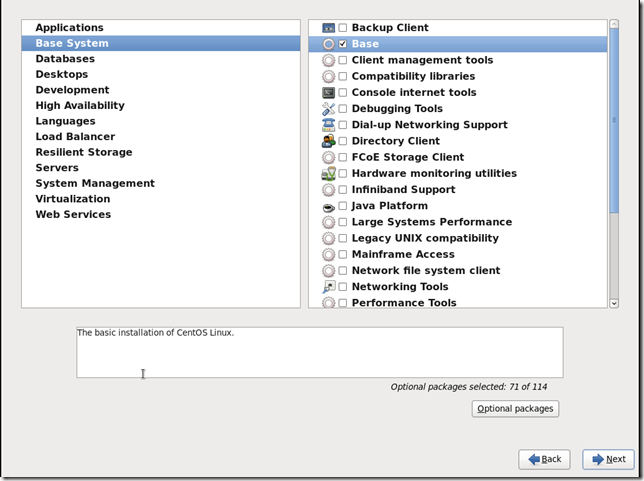This screenshot has height=481, width=644.
Task: Tick the Networking Tools checkbox
Action: (x=343, y=287)
